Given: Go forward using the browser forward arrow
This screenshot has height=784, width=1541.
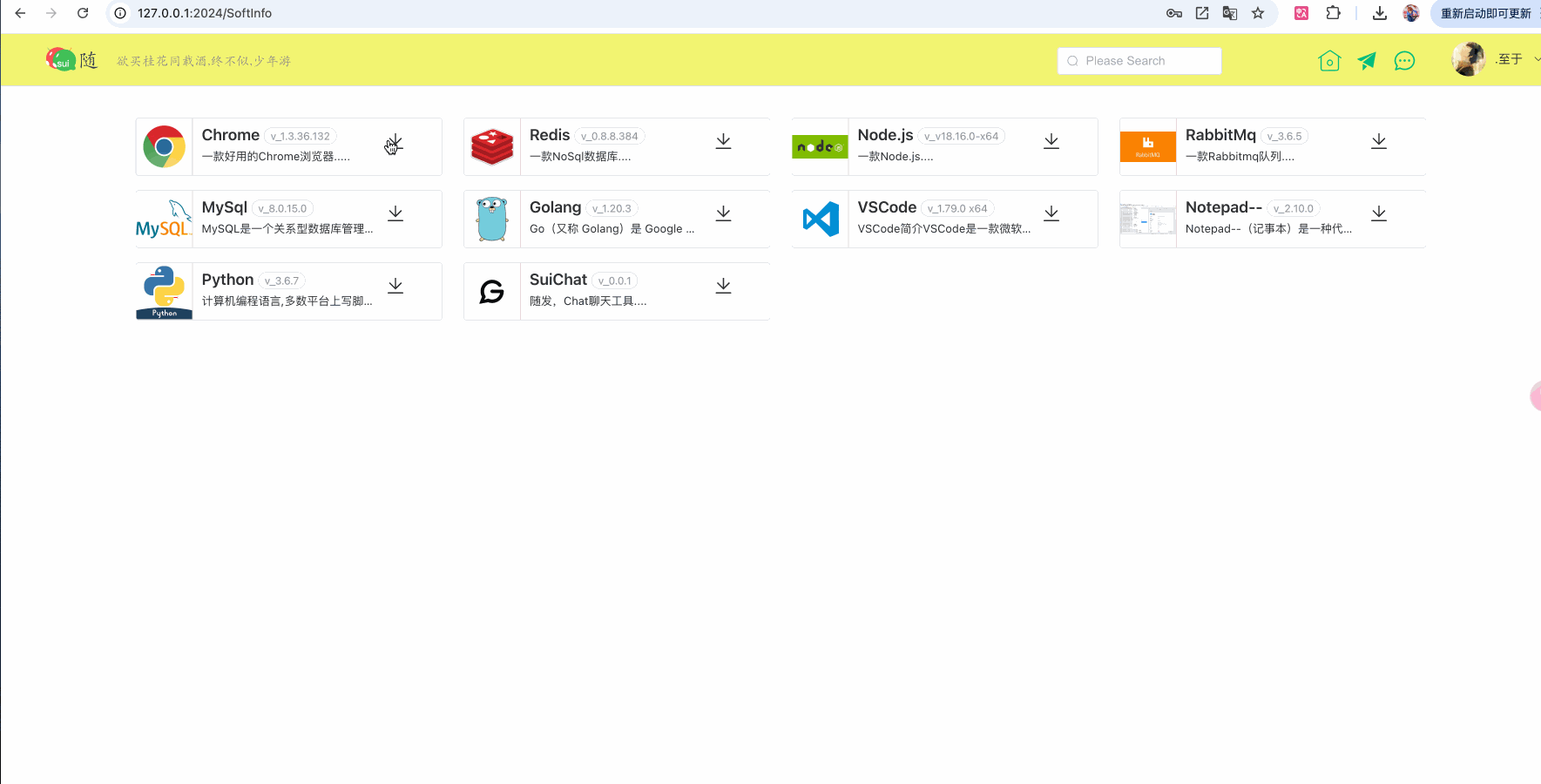Looking at the screenshot, I should 51,13.
